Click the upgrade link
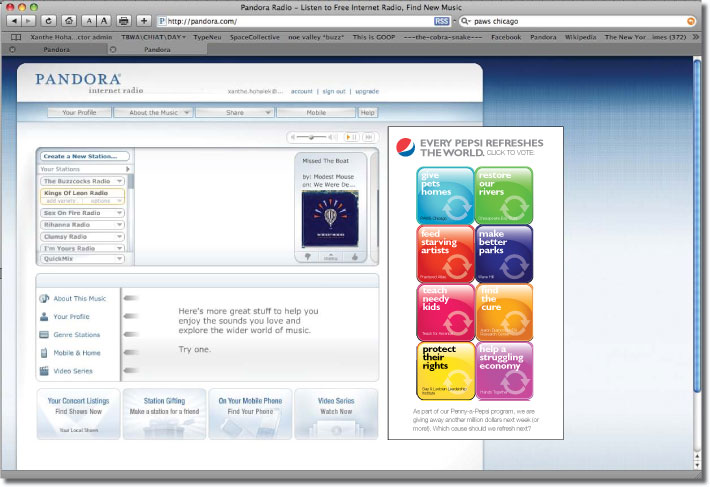 coord(367,91)
